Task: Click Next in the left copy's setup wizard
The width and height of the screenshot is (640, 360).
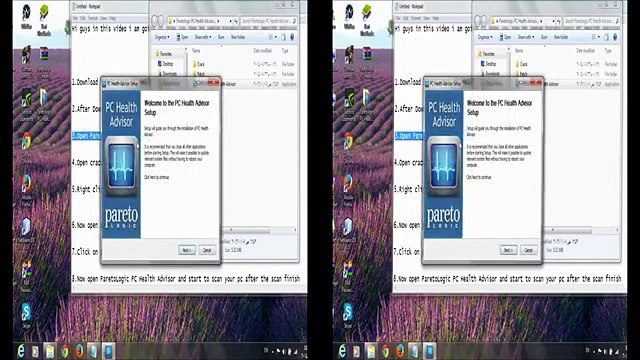Action: pos(187,250)
